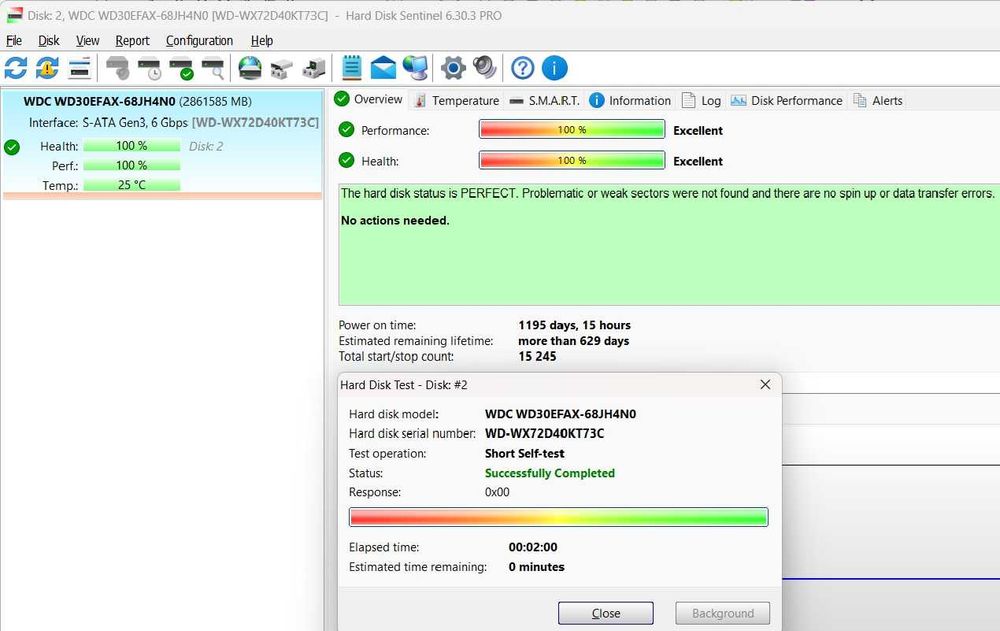This screenshot has width=1000, height=631.
Task: Click green check icon next to Performance
Action: [346, 130]
